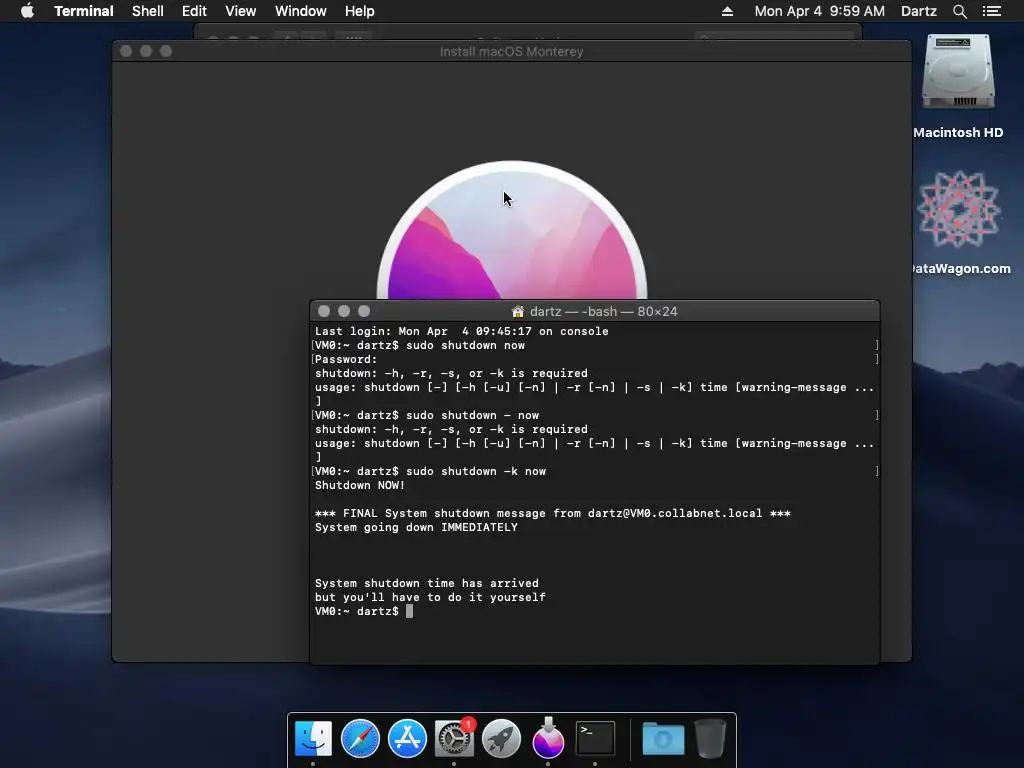Minimize the Install macOS Monterey window

[x=146, y=51]
